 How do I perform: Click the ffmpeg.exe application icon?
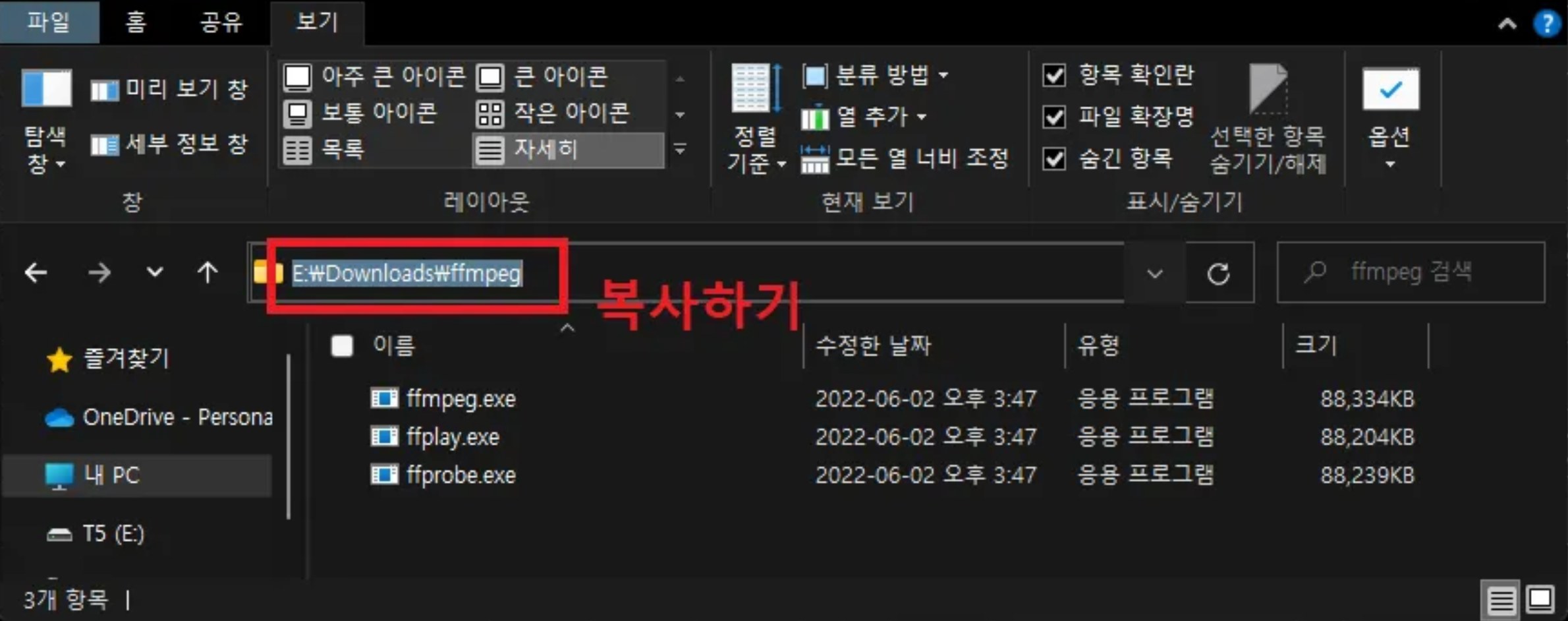point(384,399)
